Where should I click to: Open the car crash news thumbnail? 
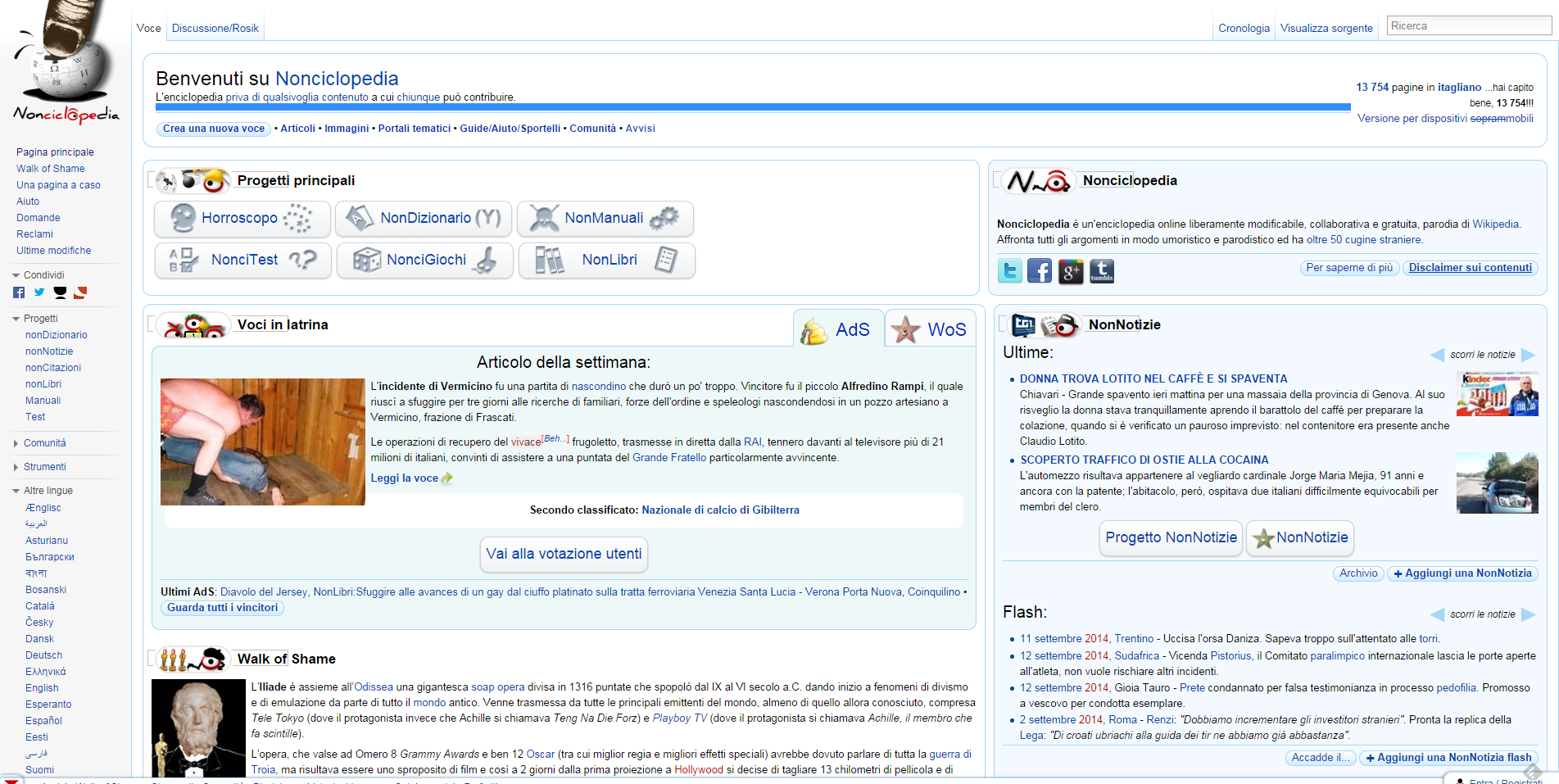pos(1497,483)
